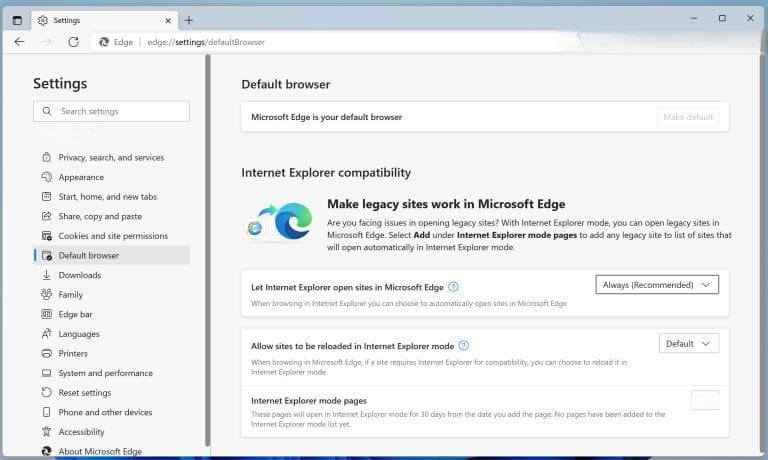Select Default browser in the sidebar
The image size is (768, 460).
pyautogui.click(x=112, y=255)
